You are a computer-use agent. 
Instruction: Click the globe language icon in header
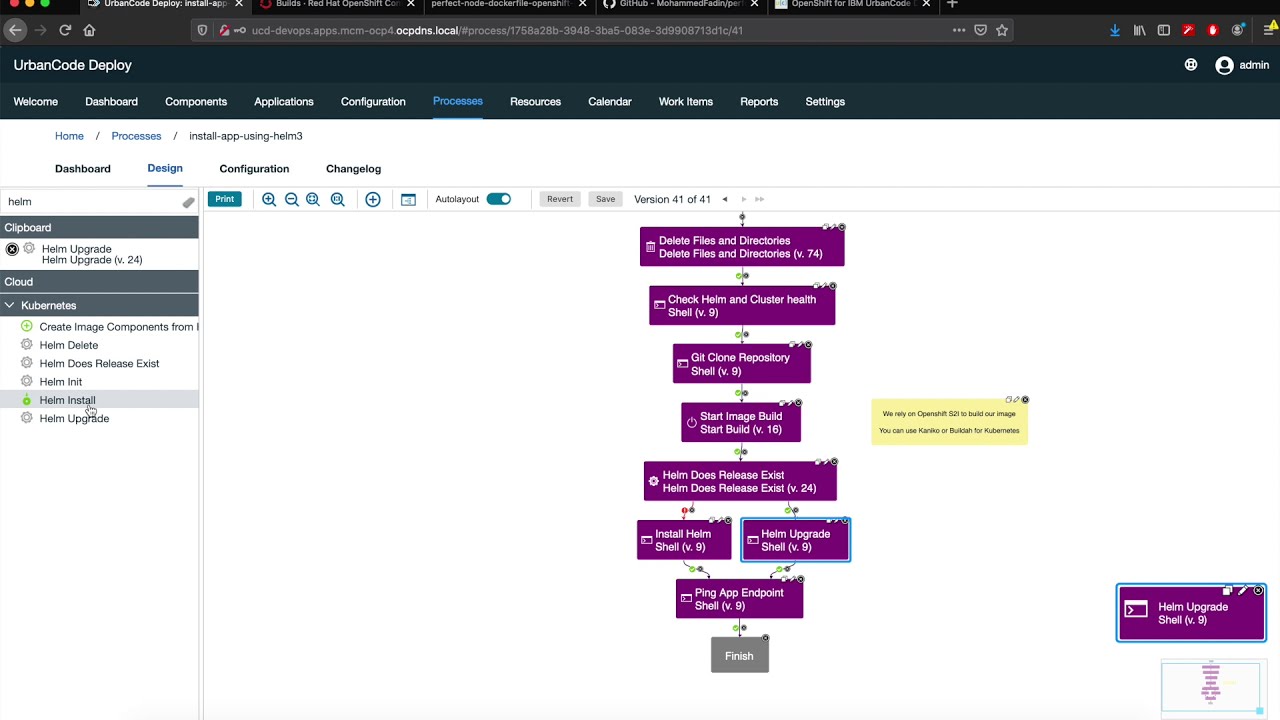1191,65
